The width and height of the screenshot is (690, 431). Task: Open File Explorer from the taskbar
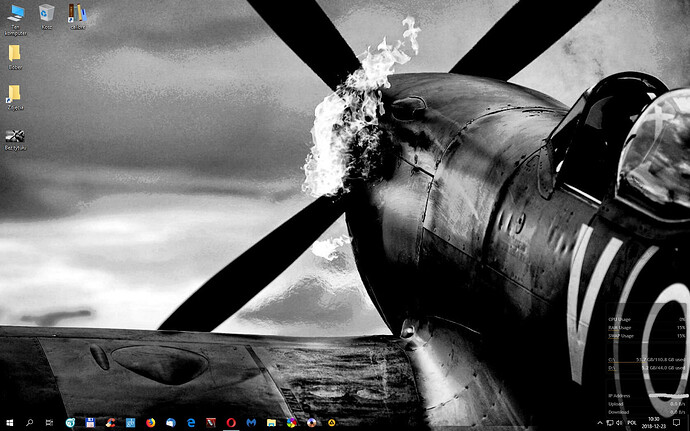[271, 423]
